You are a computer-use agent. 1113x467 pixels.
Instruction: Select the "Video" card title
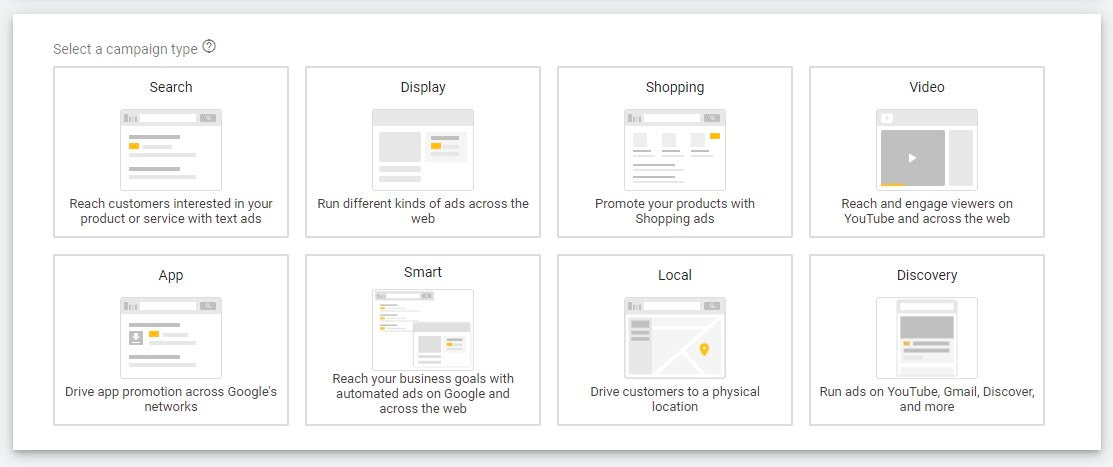point(927,87)
